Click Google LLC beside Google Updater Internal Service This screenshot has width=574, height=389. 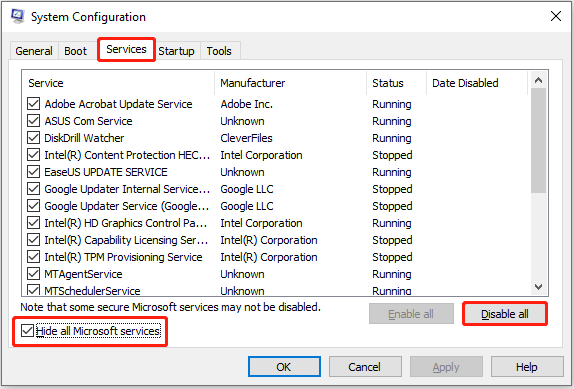tap(247, 189)
